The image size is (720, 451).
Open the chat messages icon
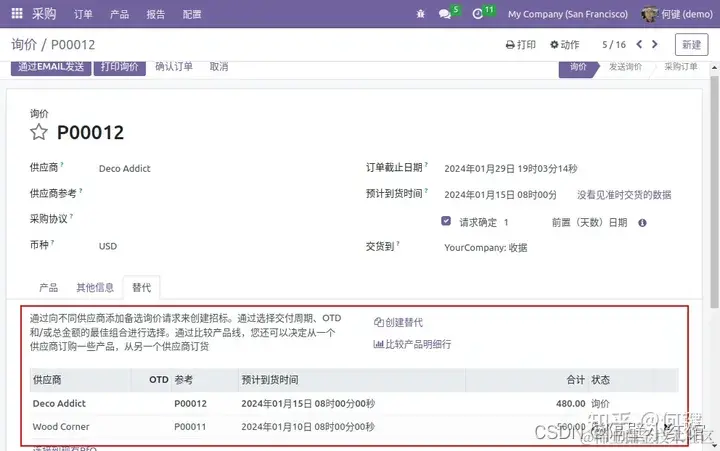coord(444,14)
